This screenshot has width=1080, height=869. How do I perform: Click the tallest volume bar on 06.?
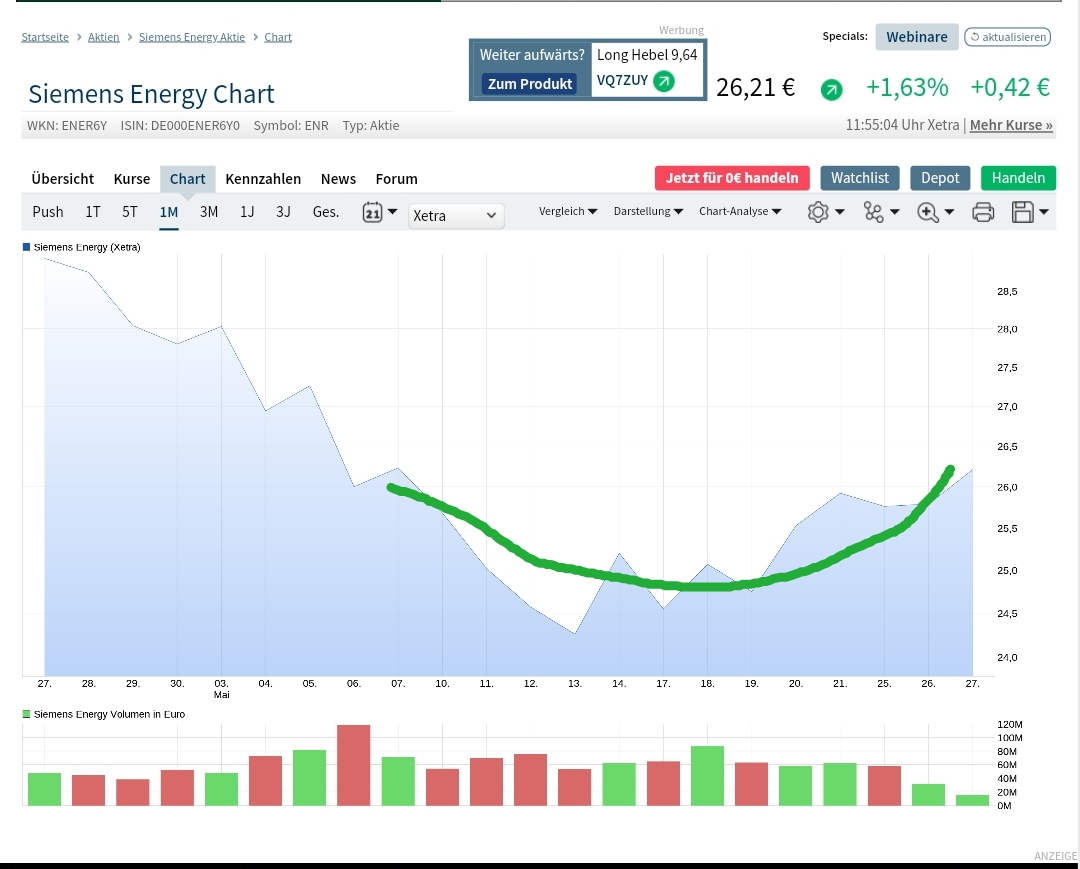[x=354, y=765]
